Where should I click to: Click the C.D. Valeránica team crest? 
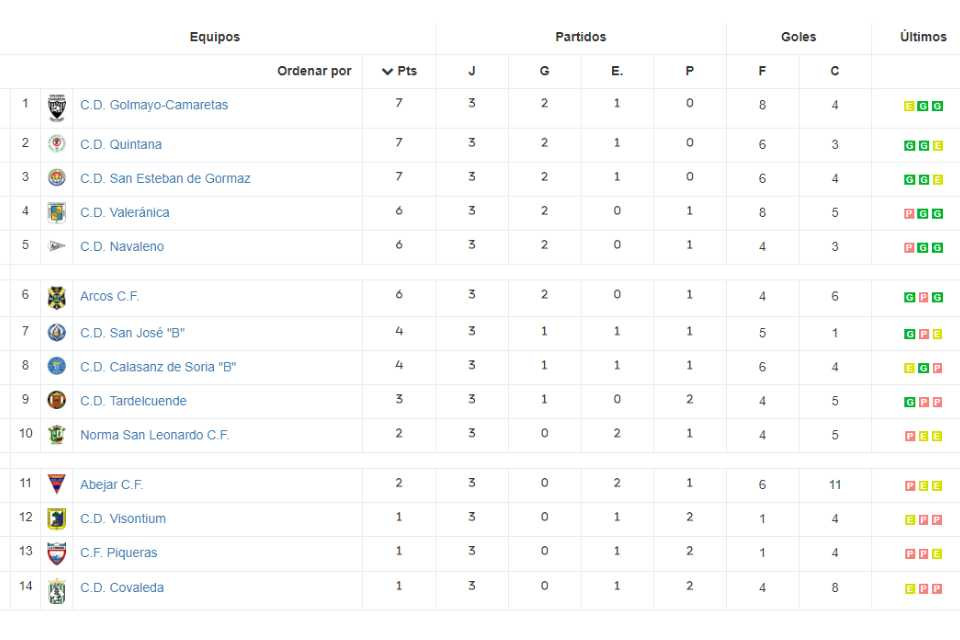(57, 213)
